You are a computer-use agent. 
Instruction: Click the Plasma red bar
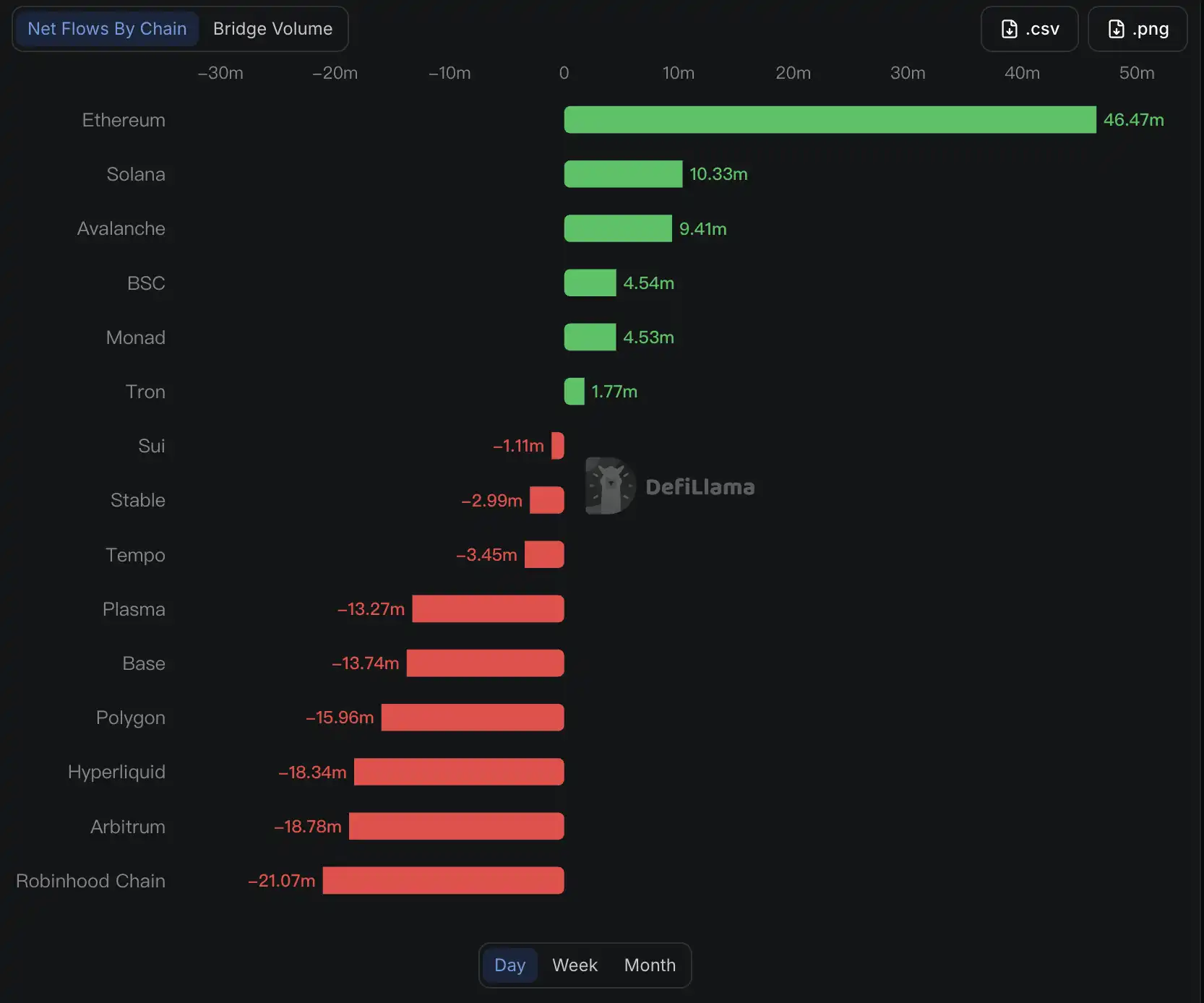(x=488, y=609)
